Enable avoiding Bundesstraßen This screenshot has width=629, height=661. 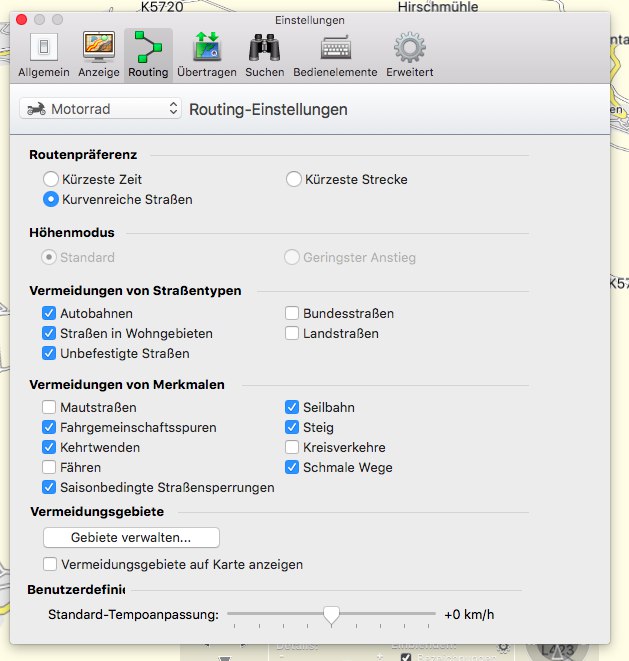[x=292, y=313]
